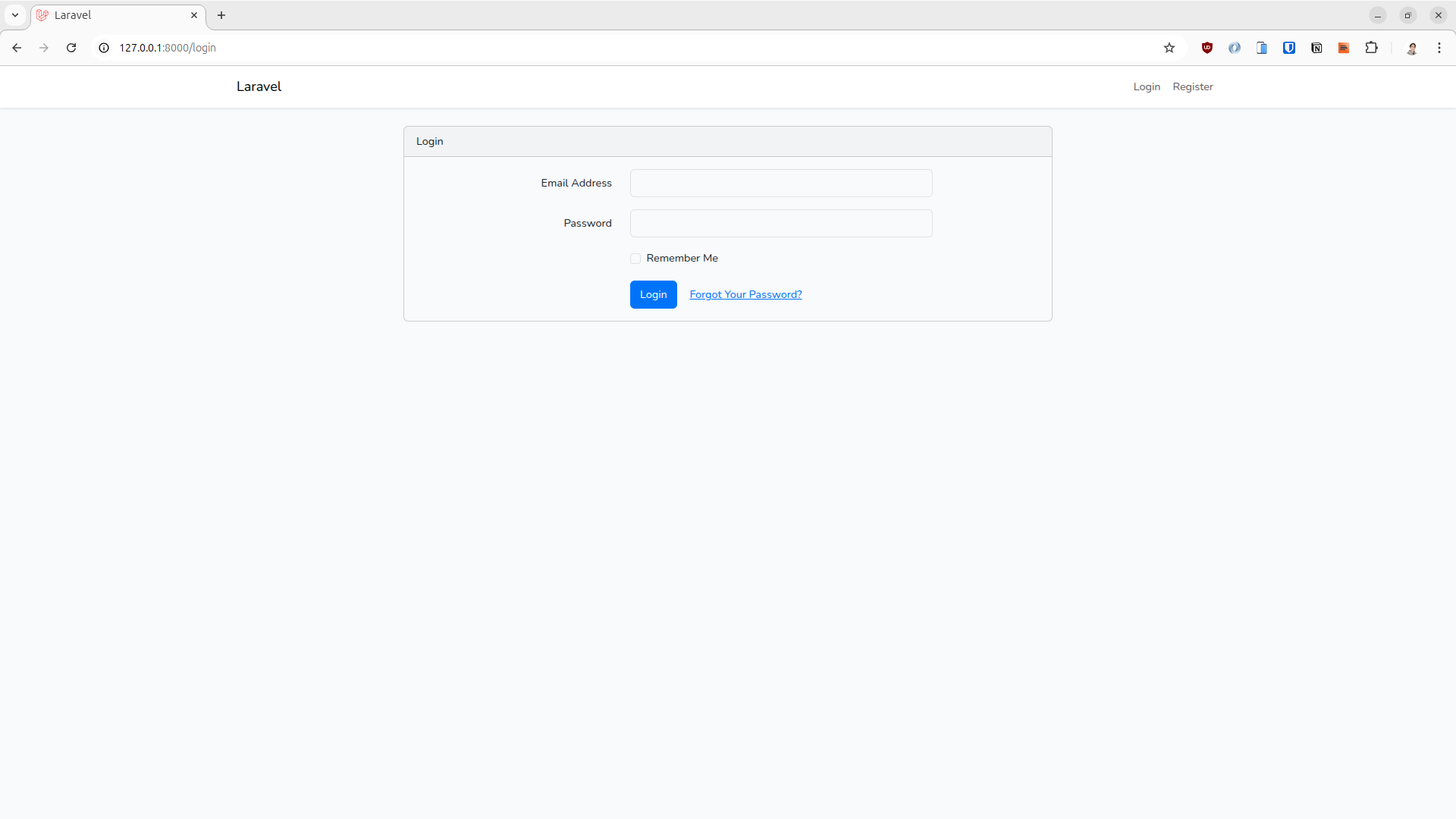Viewport: 1456px width, 819px height.
Task: Click inside the Email Address field
Action: click(781, 183)
